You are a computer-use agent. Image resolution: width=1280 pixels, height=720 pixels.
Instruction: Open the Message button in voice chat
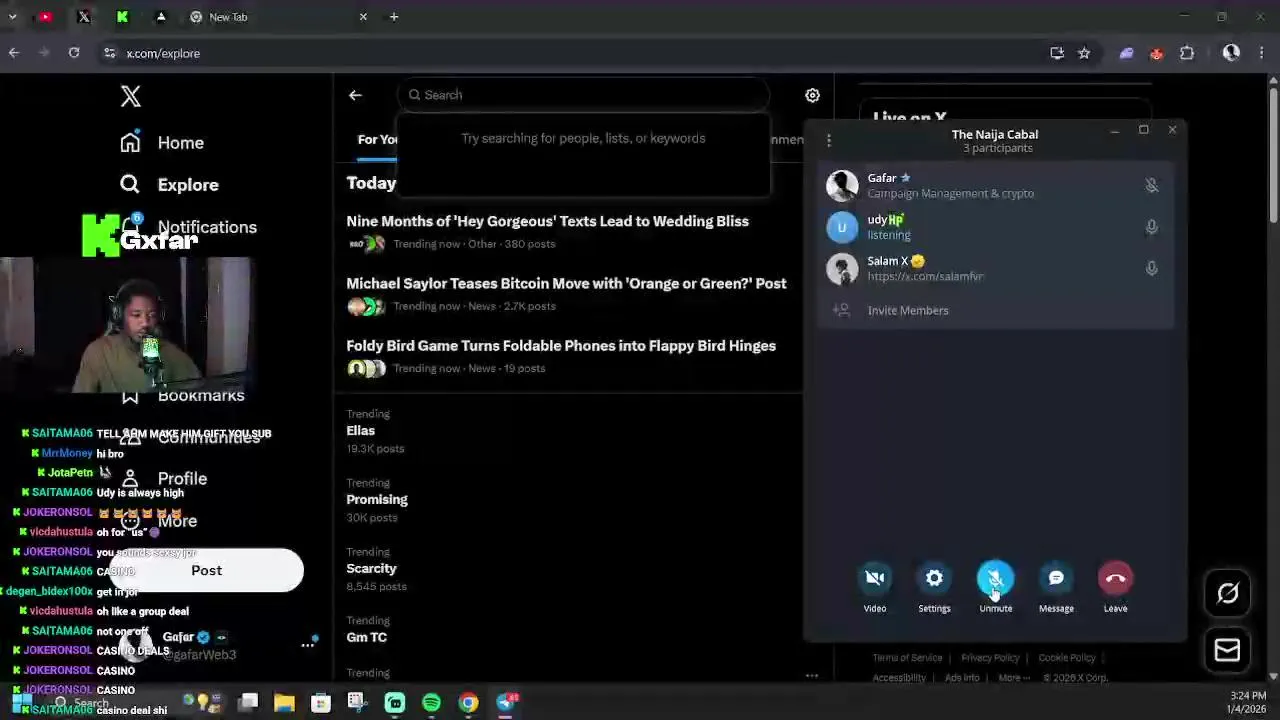coord(1056,579)
